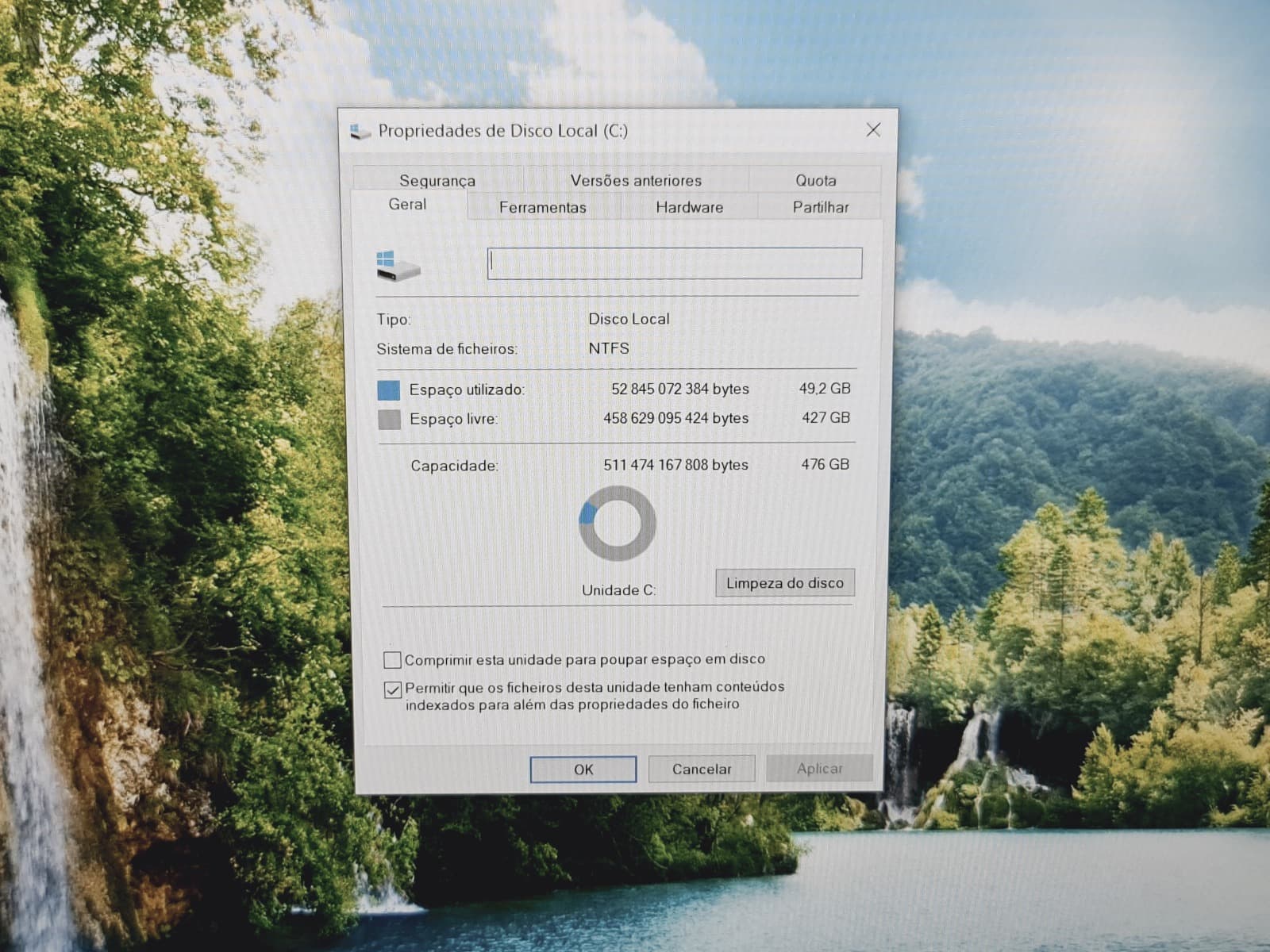Image resolution: width=1270 pixels, height=952 pixels.
Task: Click the Capacidade: label
Action: [x=455, y=466]
